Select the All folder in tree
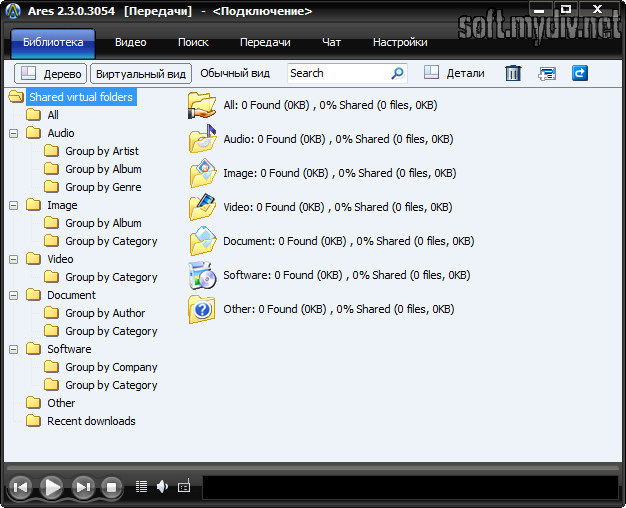The width and height of the screenshot is (626, 508). 53,115
